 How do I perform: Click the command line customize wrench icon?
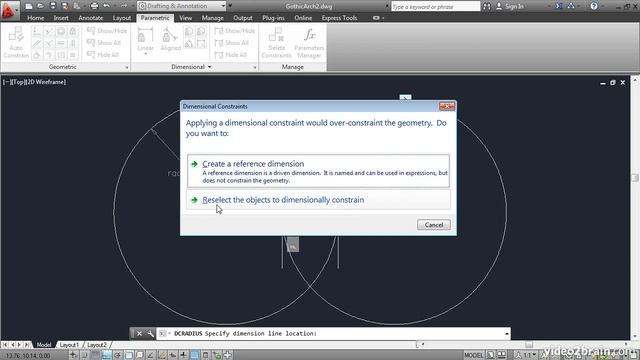pyautogui.click(x=150, y=333)
